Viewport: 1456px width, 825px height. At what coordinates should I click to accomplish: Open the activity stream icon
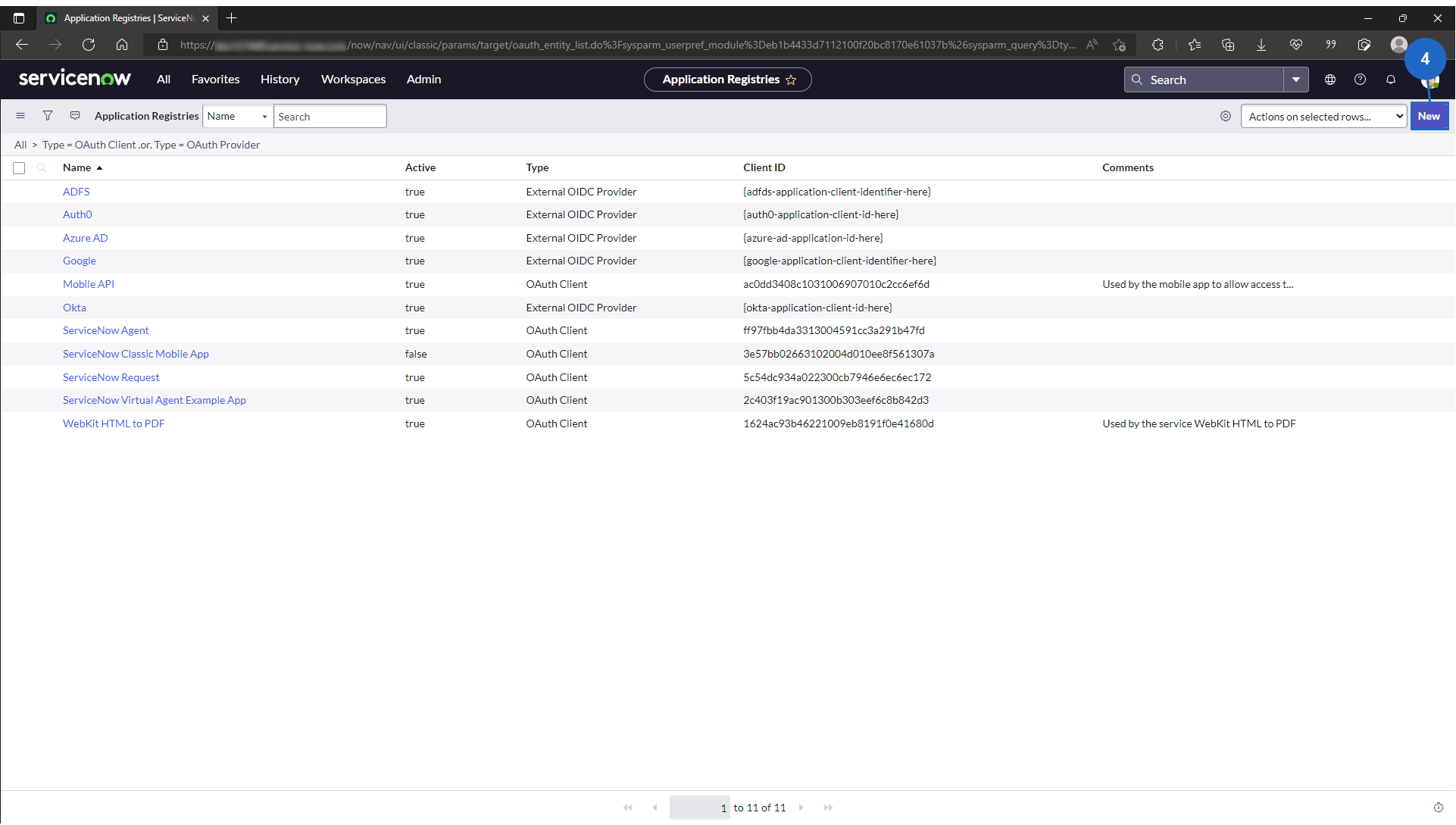[x=75, y=116]
